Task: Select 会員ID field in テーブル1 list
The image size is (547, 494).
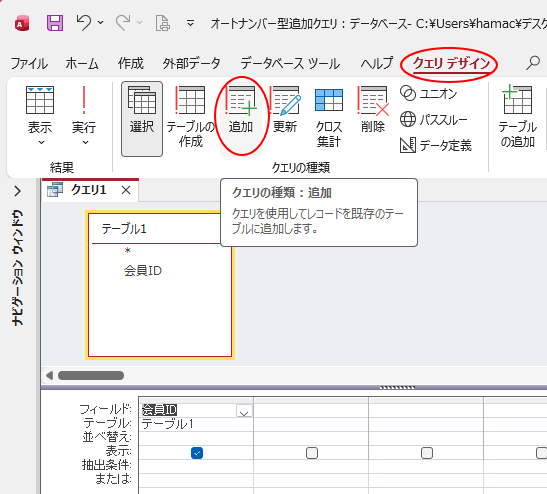Action: (143, 271)
